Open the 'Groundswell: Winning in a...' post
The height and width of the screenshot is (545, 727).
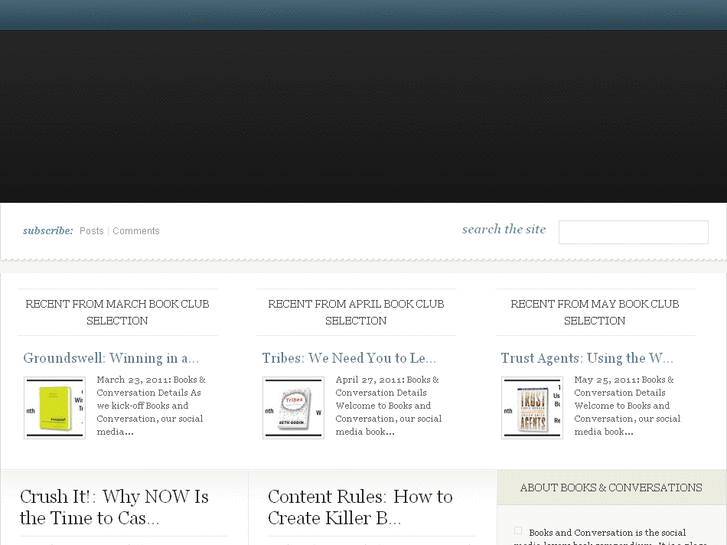coord(111,358)
